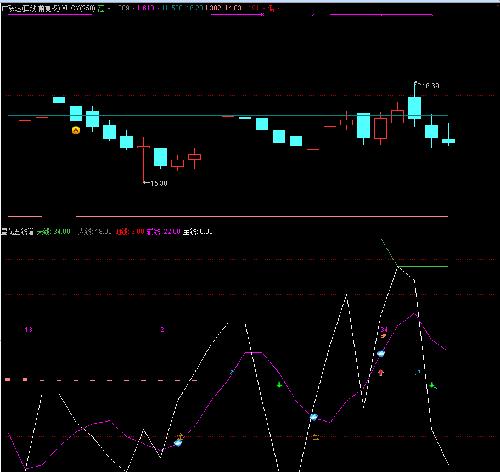The image size is (500, 472).
Task: Click the blue gem marker at the middle crossover
Action: point(313,417)
